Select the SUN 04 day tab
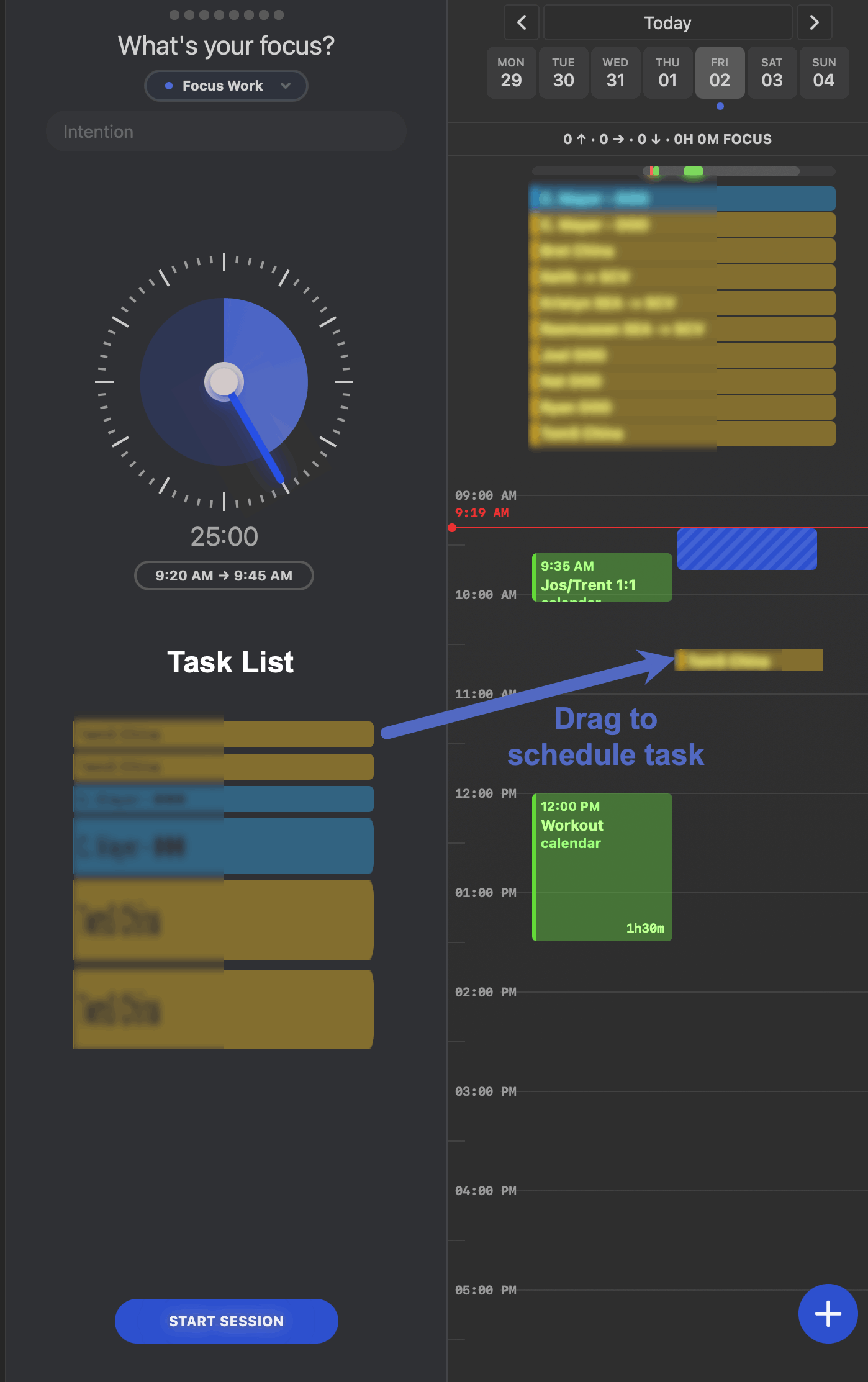This screenshot has width=868, height=1382. point(824,73)
